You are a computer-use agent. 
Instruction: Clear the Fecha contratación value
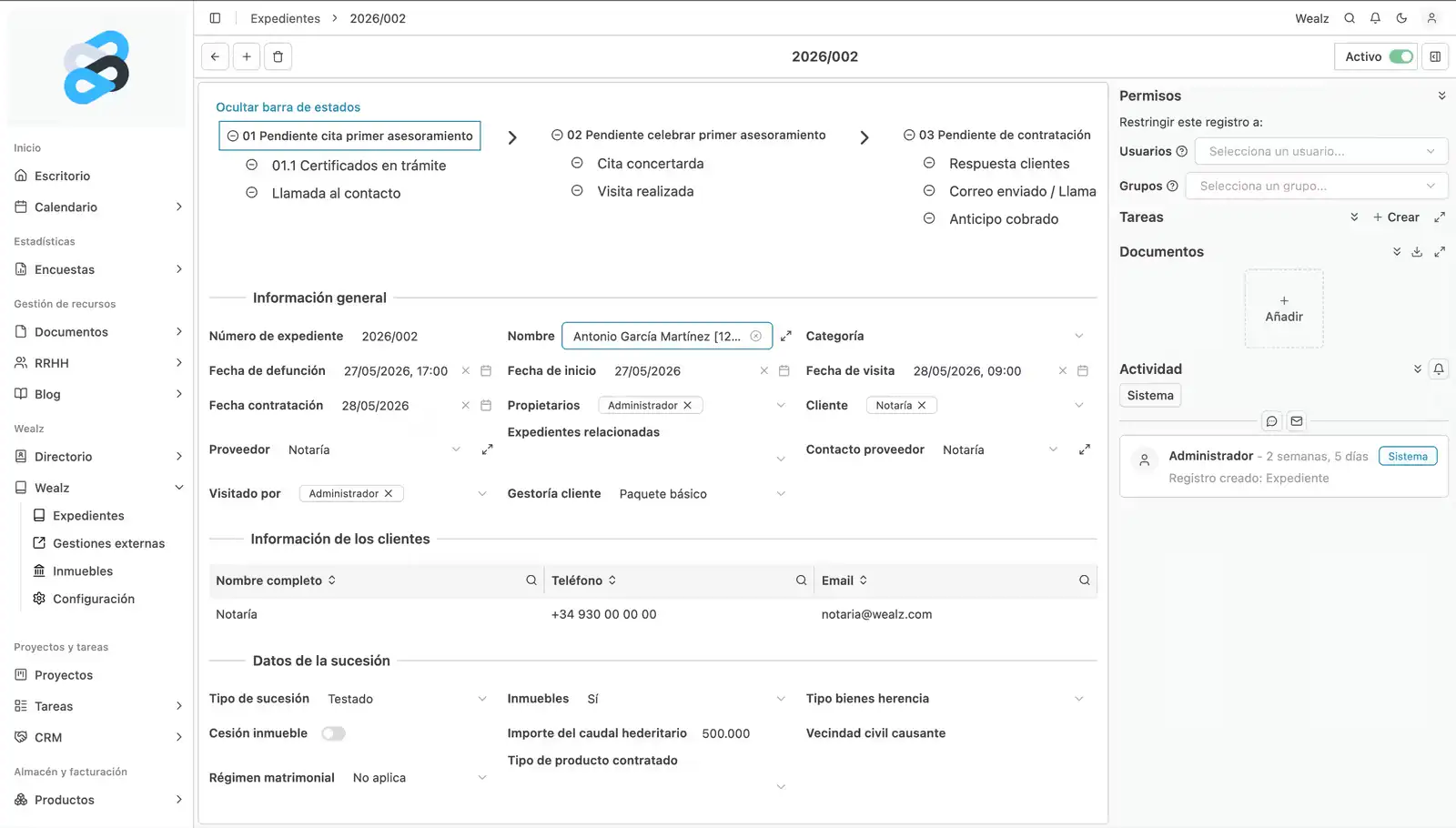[466, 406]
